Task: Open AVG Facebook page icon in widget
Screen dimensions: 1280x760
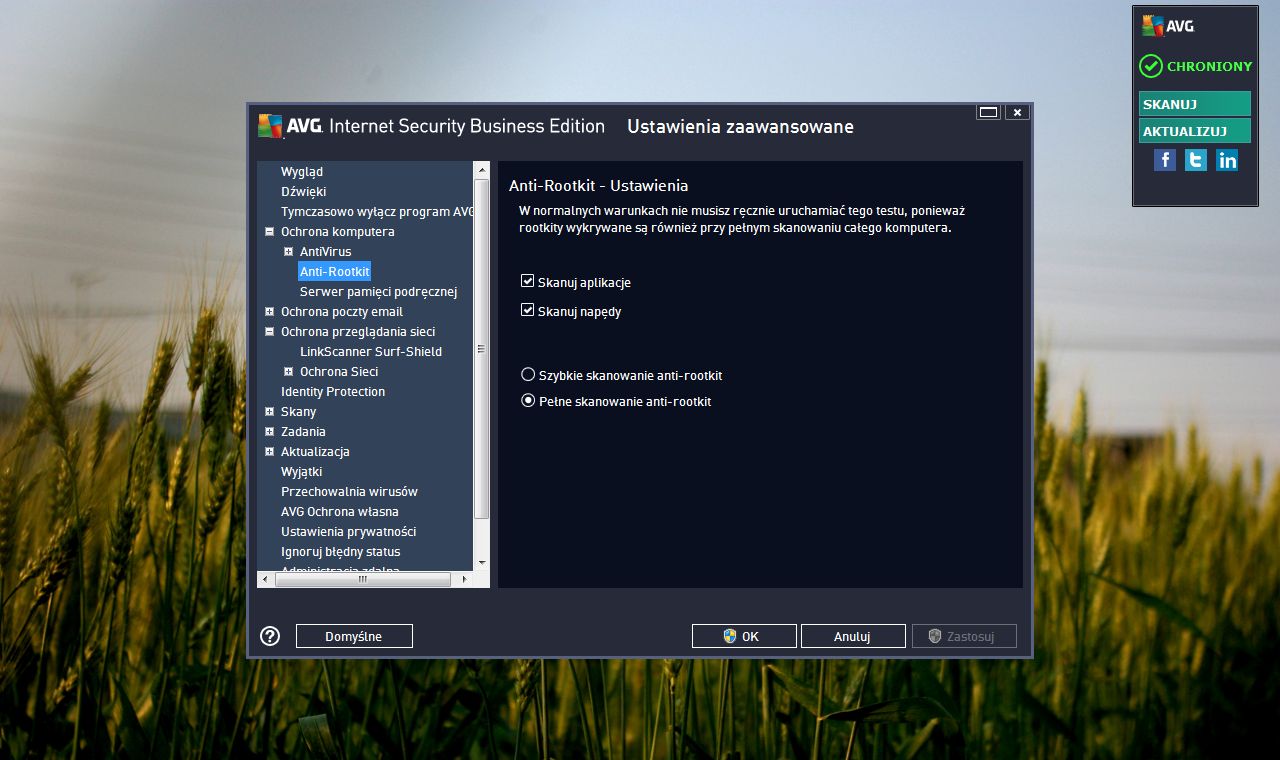Action: [1165, 160]
